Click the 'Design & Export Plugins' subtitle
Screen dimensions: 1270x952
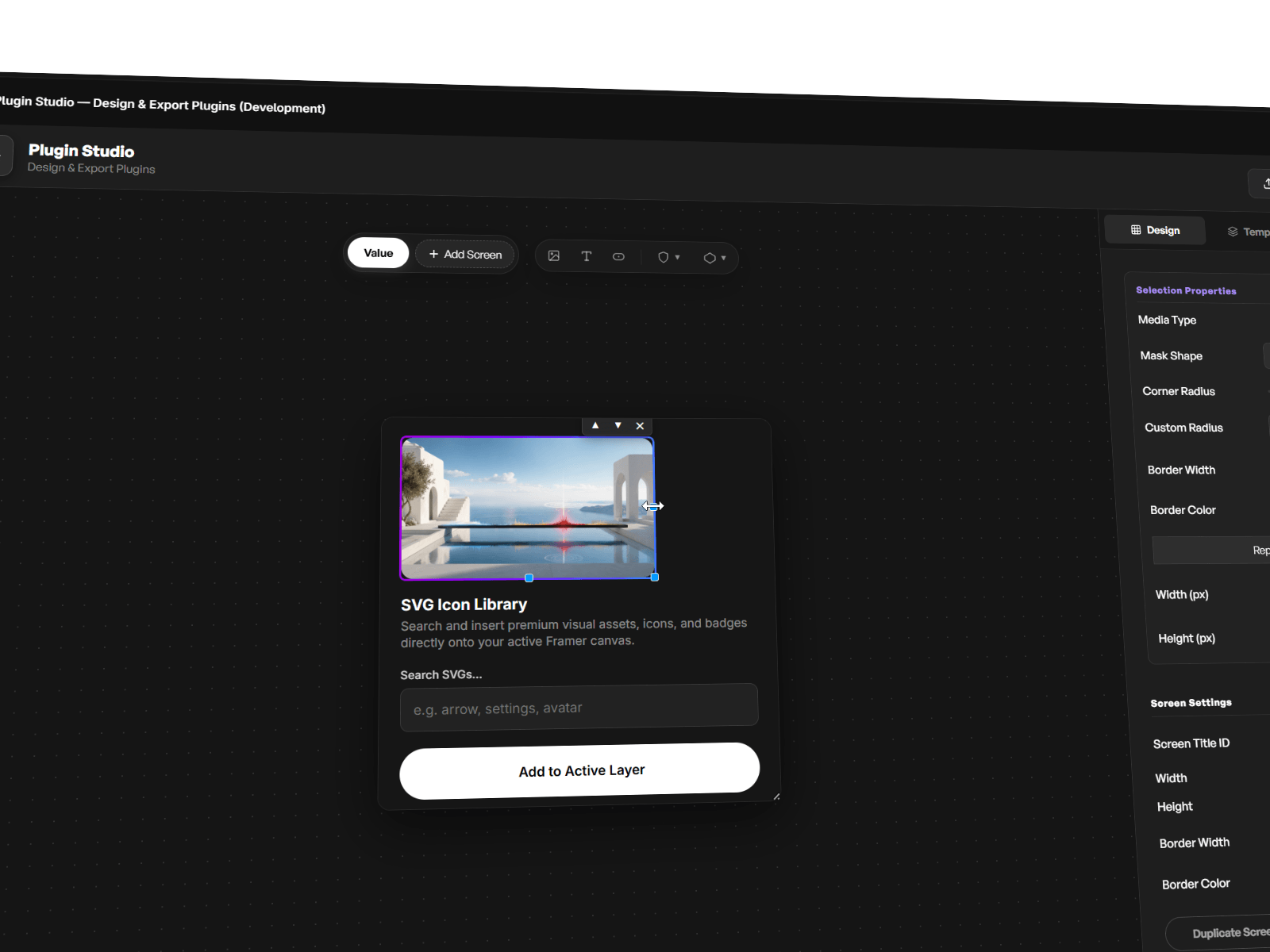click(91, 168)
